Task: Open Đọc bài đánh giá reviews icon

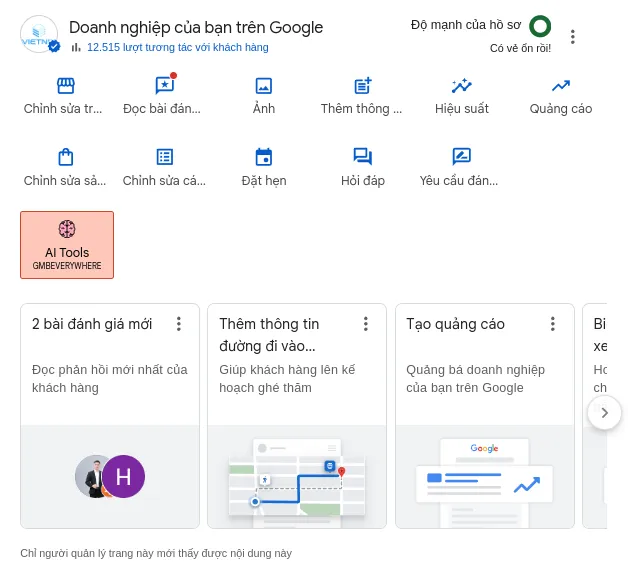Action: pyautogui.click(x=164, y=87)
